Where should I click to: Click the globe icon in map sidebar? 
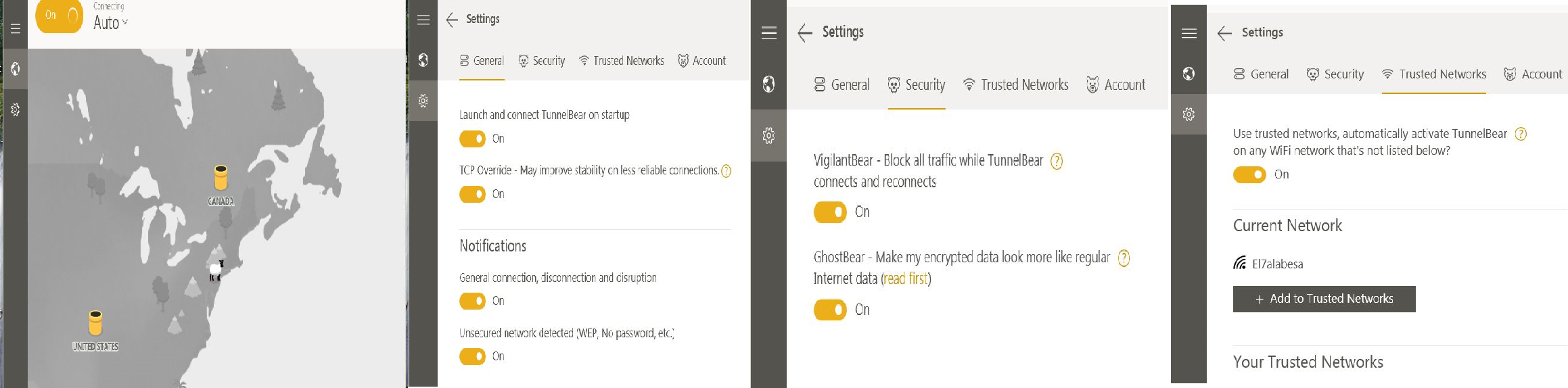pyautogui.click(x=15, y=68)
